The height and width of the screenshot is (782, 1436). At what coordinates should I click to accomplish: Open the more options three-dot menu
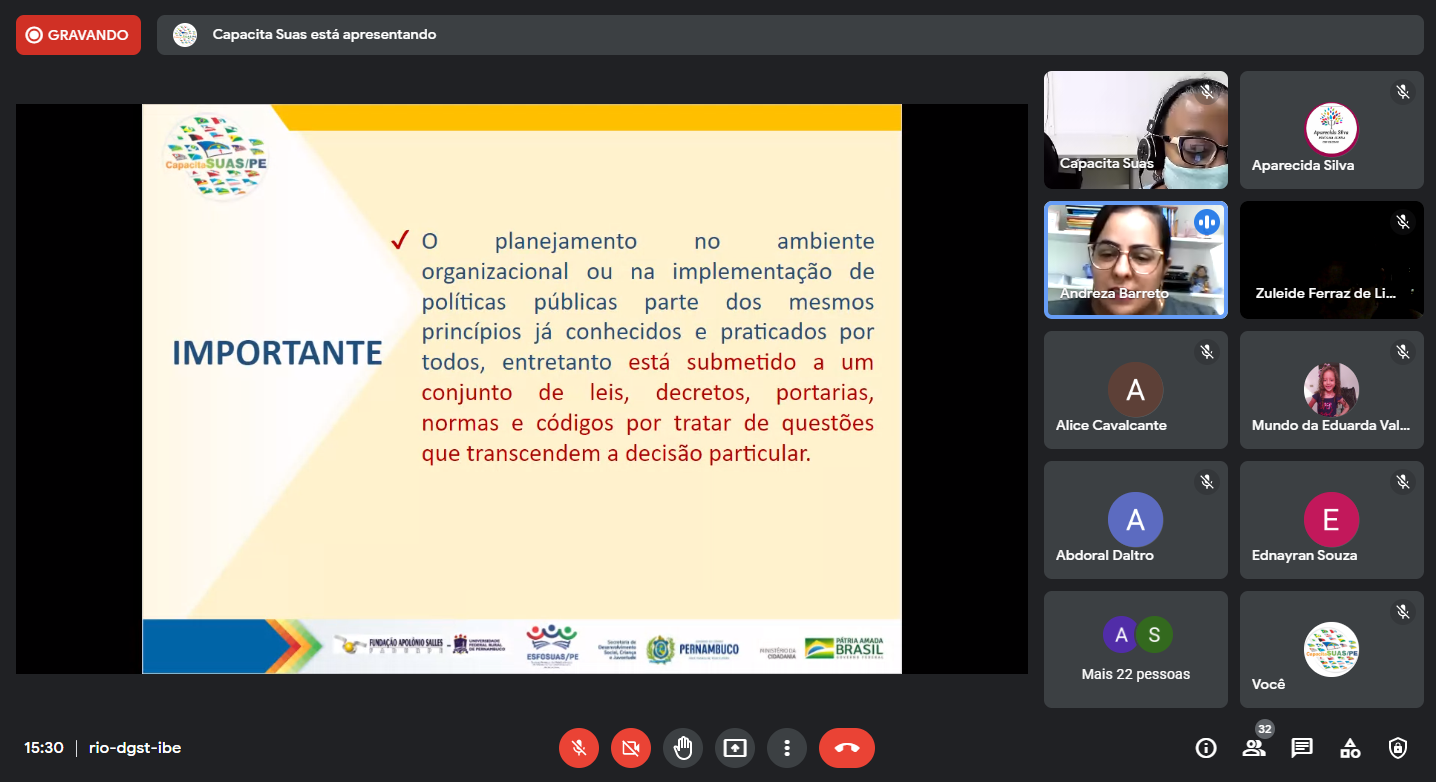pyautogui.click(x=787, y=748)
